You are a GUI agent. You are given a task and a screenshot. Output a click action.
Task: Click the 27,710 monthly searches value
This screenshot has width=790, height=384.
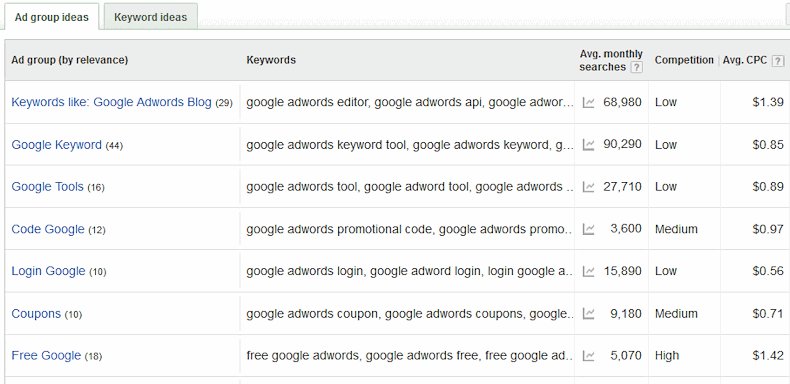622,187
